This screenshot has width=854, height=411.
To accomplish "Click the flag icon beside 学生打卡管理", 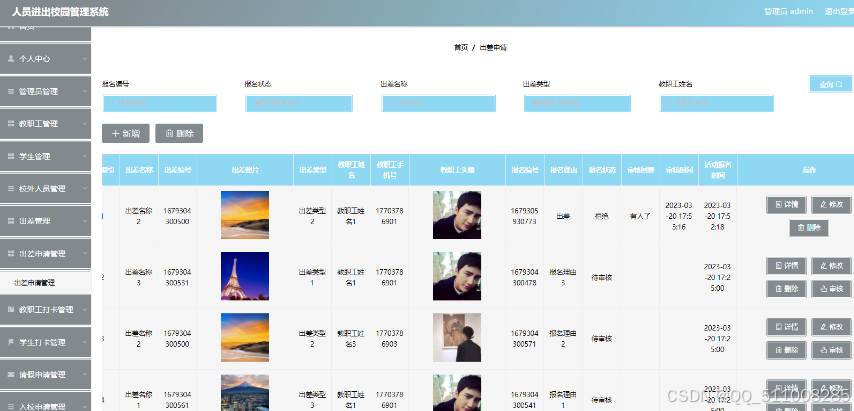I will pyautogui.click(x=11, y=342).
